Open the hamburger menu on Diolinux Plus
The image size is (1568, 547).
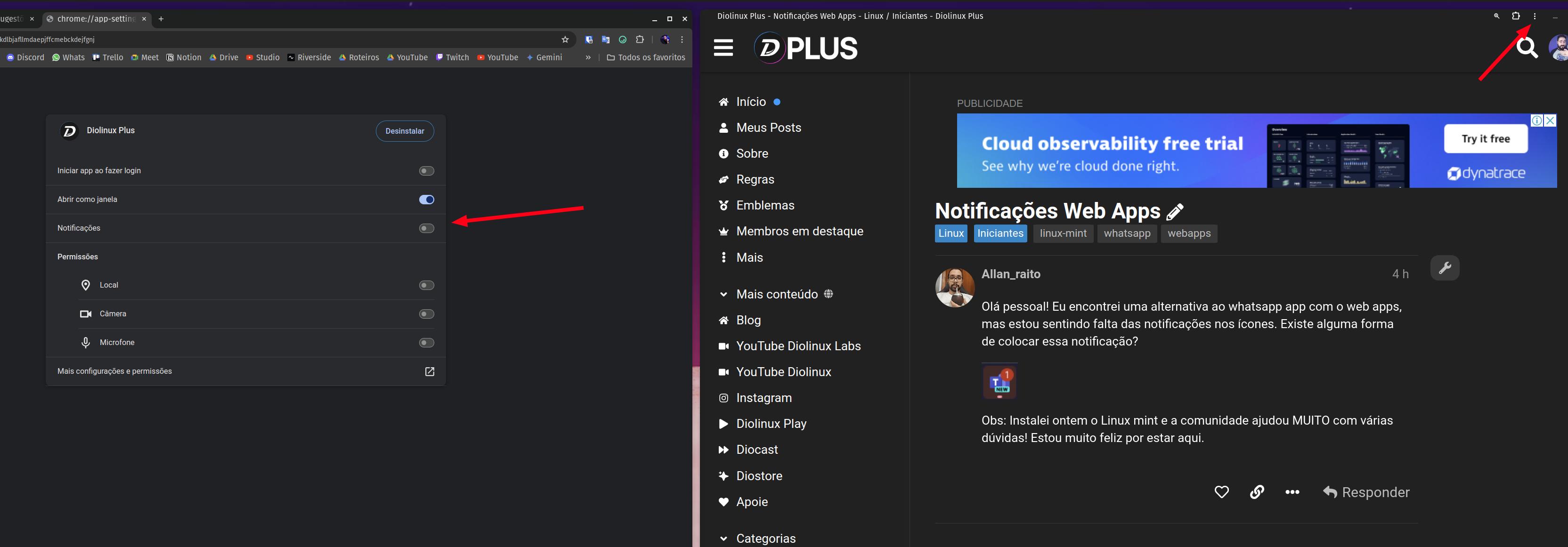(x=723, y=48)
